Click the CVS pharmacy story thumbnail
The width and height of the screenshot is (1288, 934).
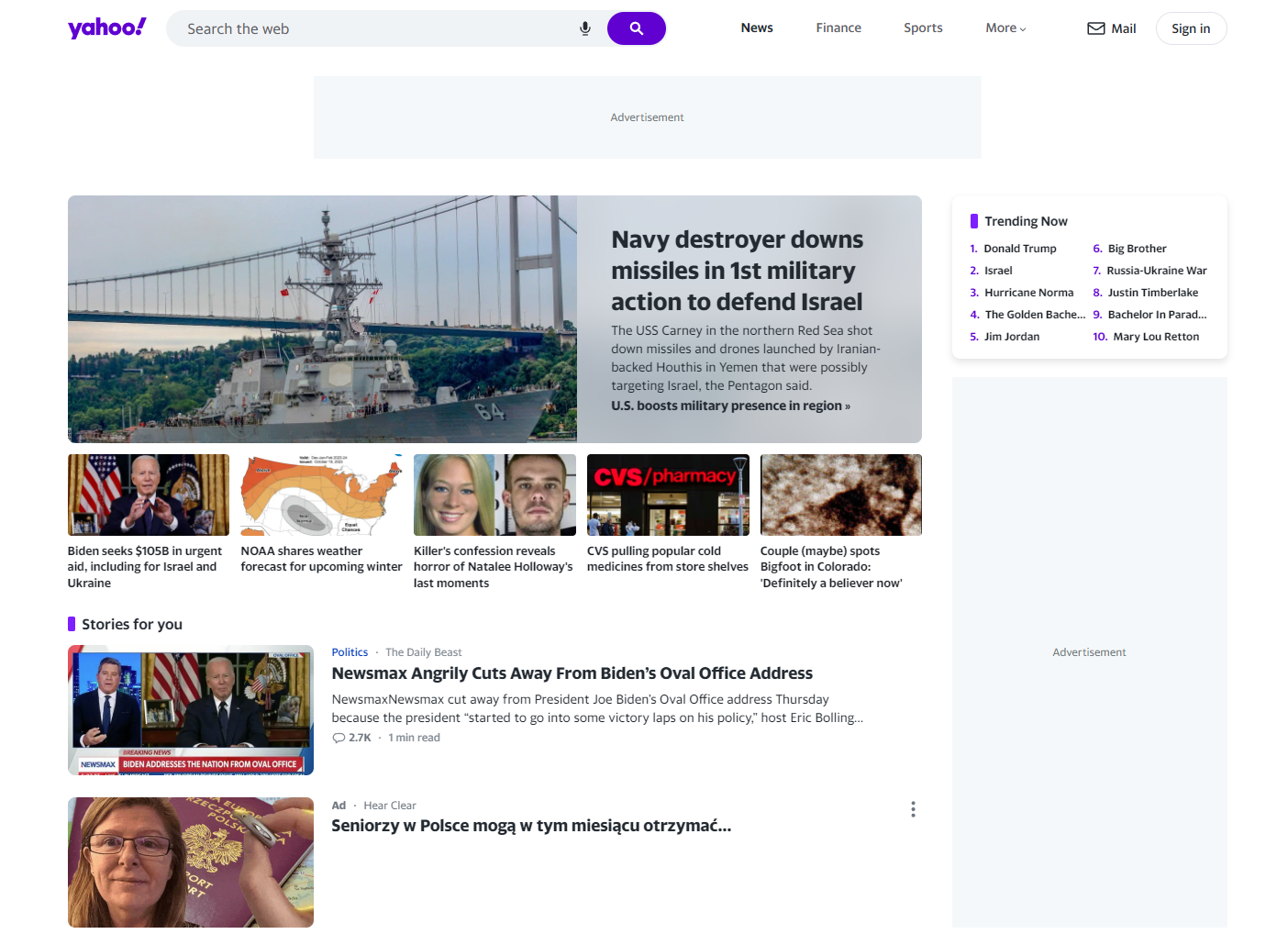pyautogui.click(x=668, y=495)
